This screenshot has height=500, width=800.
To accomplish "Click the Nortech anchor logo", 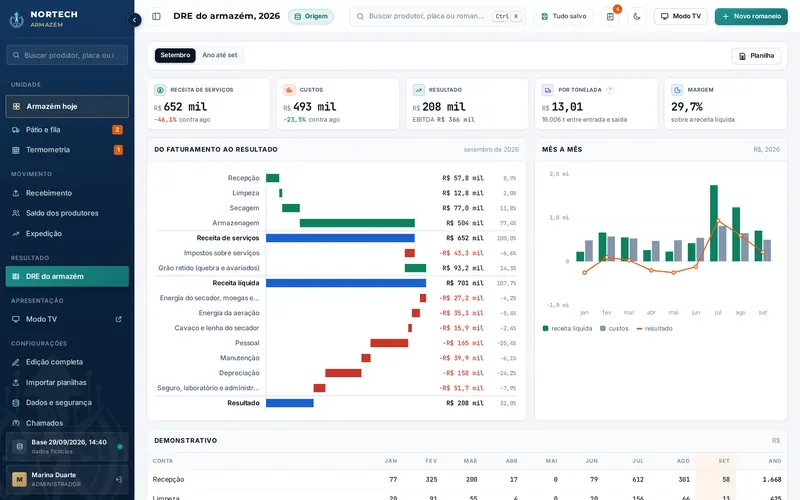I will coord(16,19).
